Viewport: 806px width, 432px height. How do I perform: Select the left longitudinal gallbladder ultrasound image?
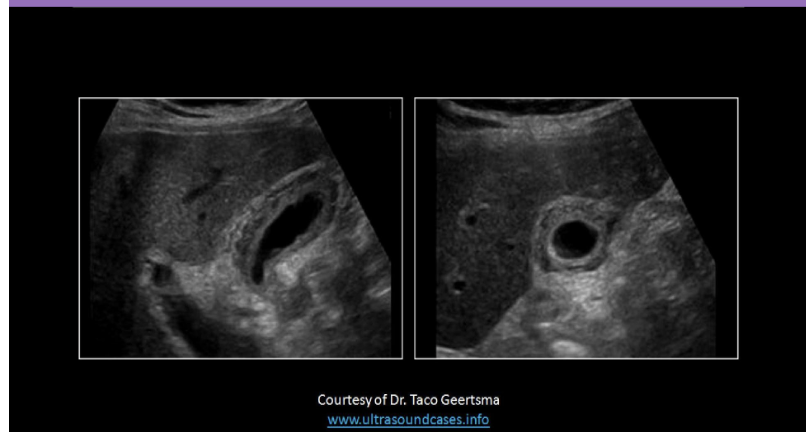pos(241,228)
